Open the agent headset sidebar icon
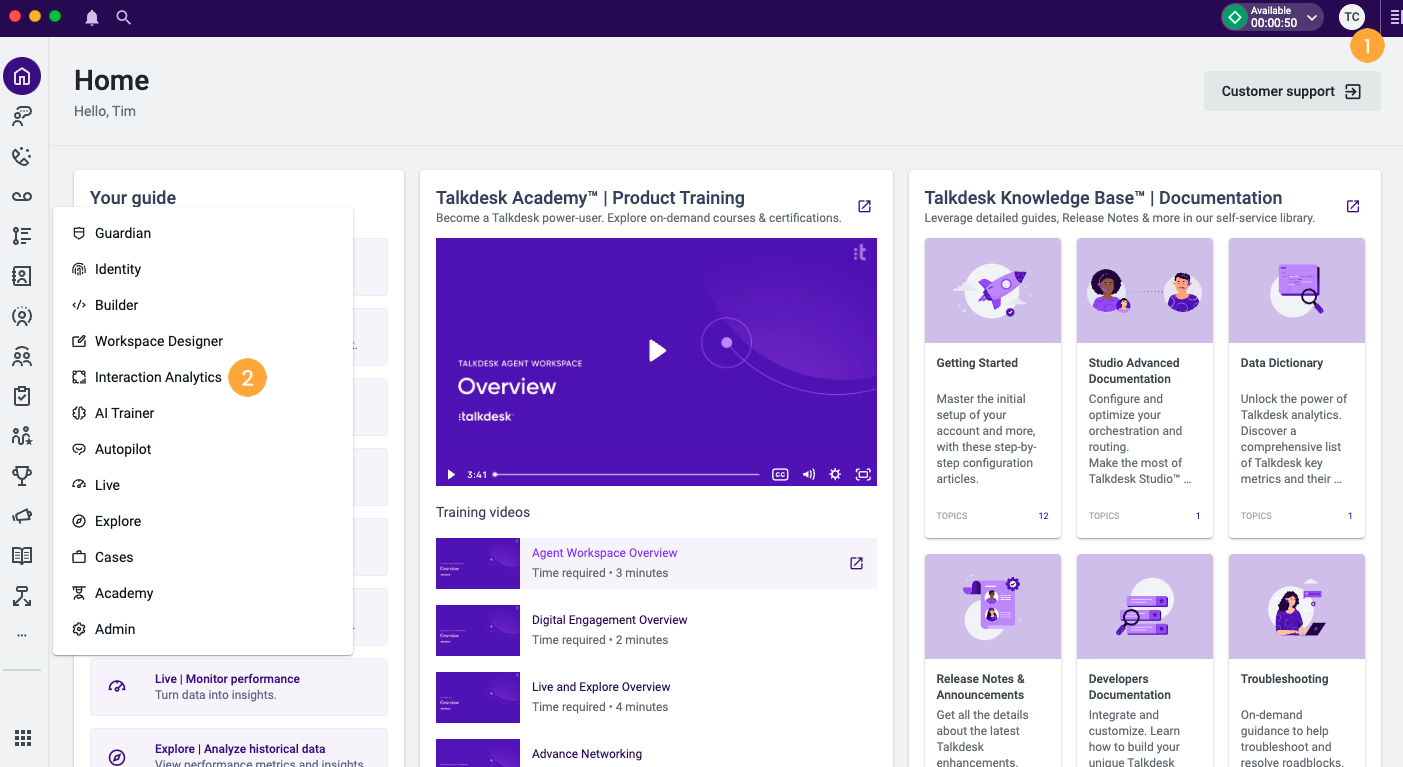This screenshot has height=767, width=1403. [22, 316]
